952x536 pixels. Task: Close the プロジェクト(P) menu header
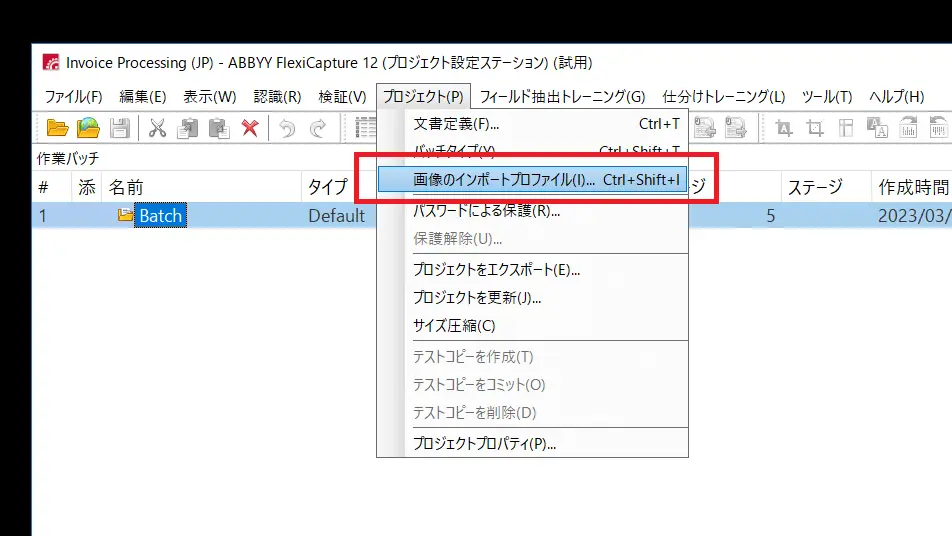click(423, 97)
